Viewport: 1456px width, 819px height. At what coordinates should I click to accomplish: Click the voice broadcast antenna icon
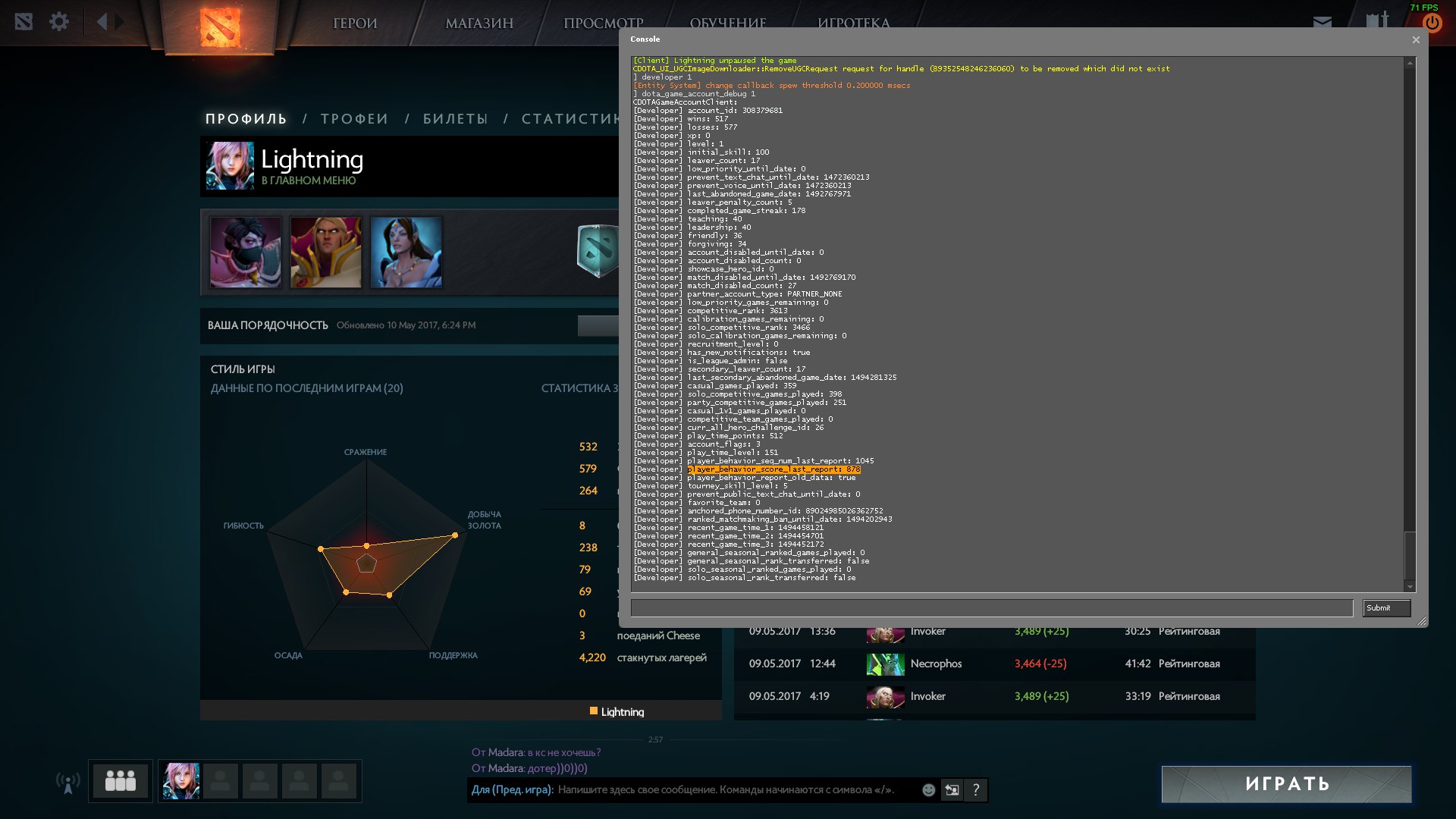67,783
